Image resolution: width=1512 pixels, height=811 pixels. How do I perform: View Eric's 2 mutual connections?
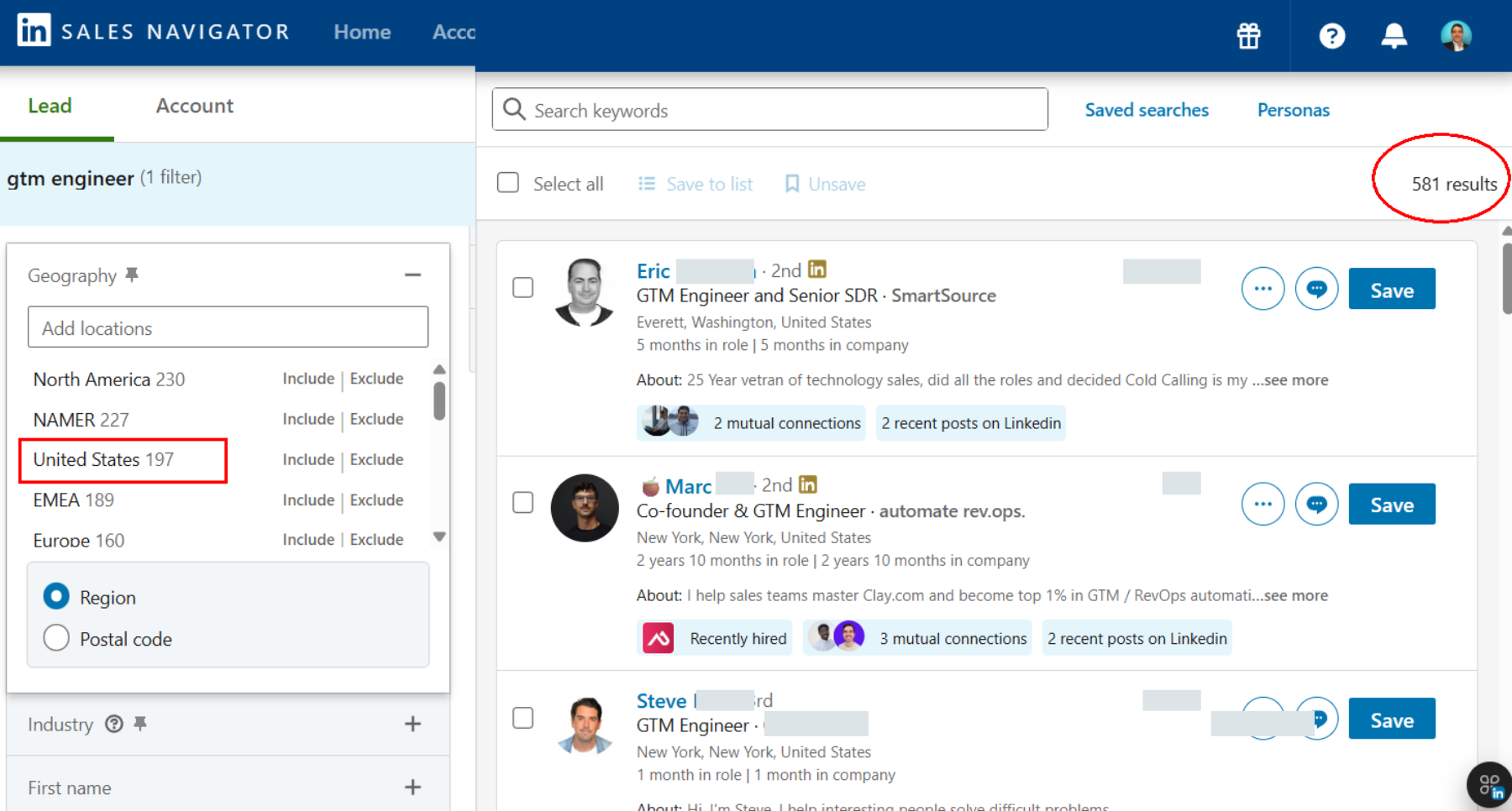click(x=752, y=422)
